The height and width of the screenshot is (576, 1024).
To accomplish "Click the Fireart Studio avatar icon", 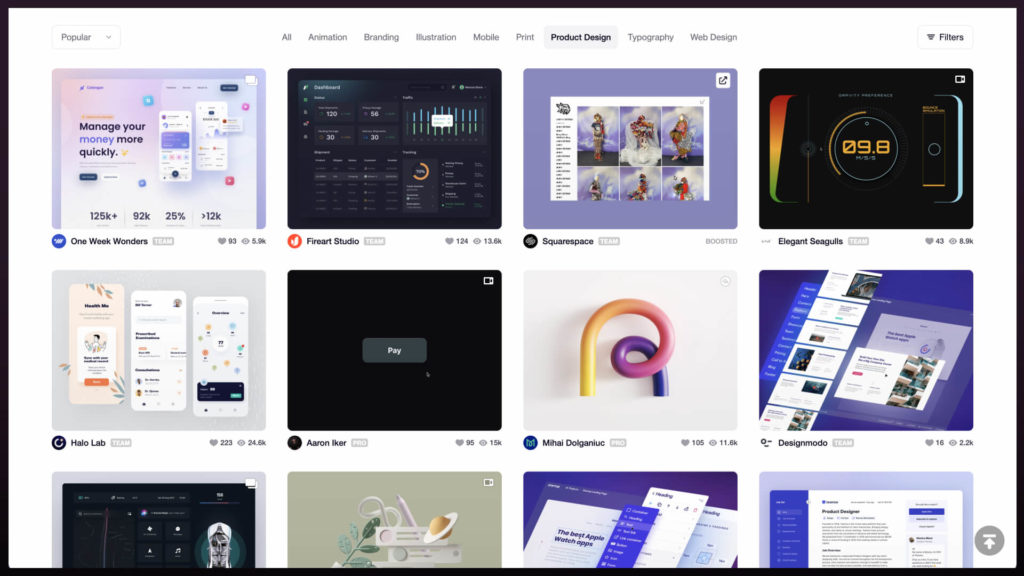I will pos(294,241).
